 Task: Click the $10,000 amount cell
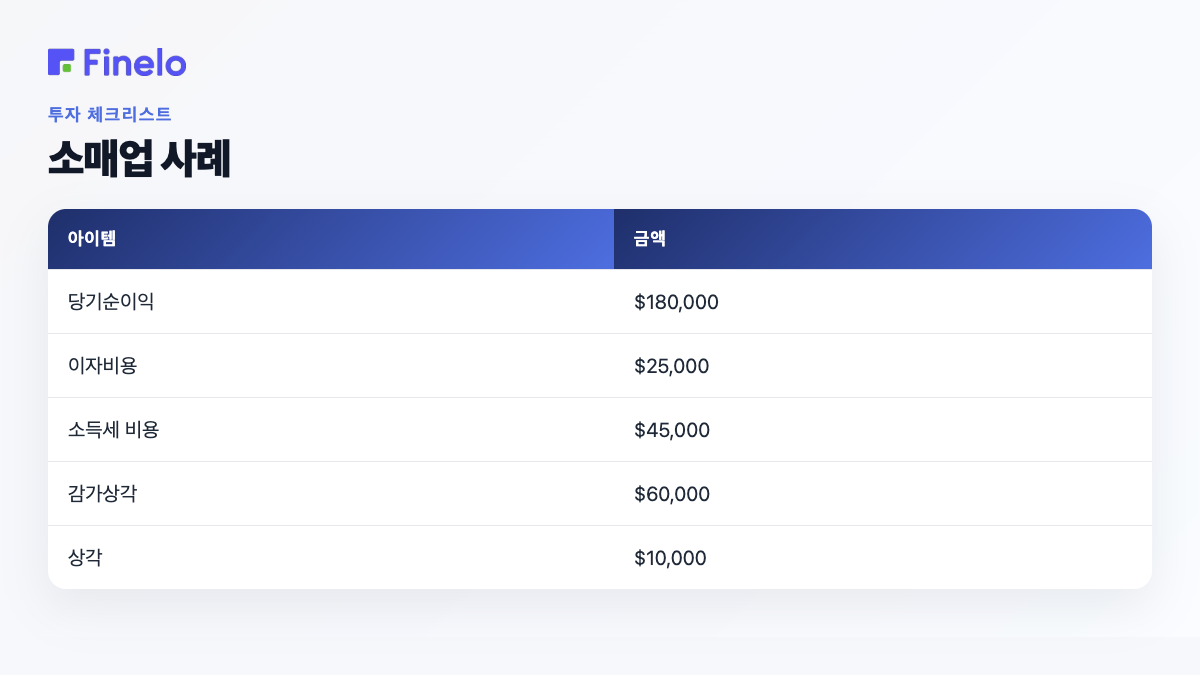[x=670, y=558]
